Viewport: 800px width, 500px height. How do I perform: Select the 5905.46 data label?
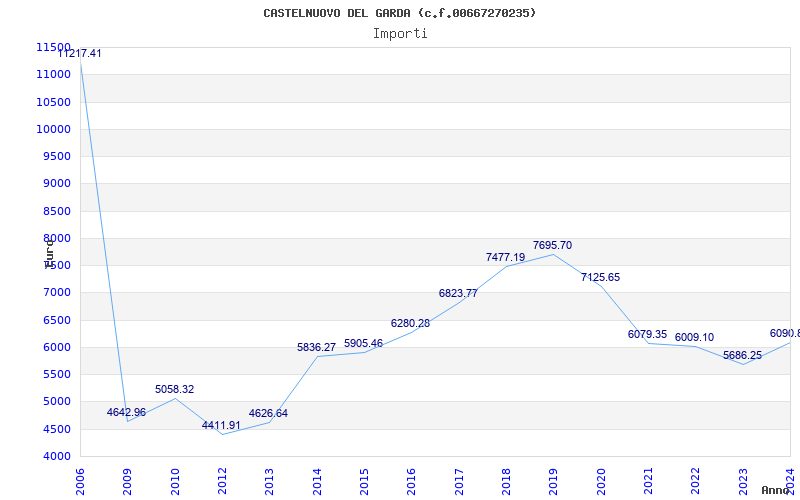coord(363,343)
